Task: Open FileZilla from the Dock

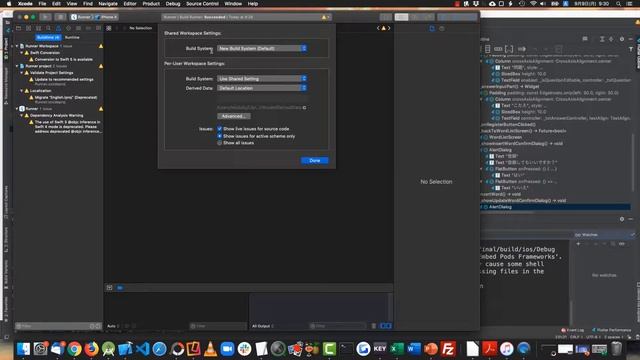Action: click(x=448, y=349)
